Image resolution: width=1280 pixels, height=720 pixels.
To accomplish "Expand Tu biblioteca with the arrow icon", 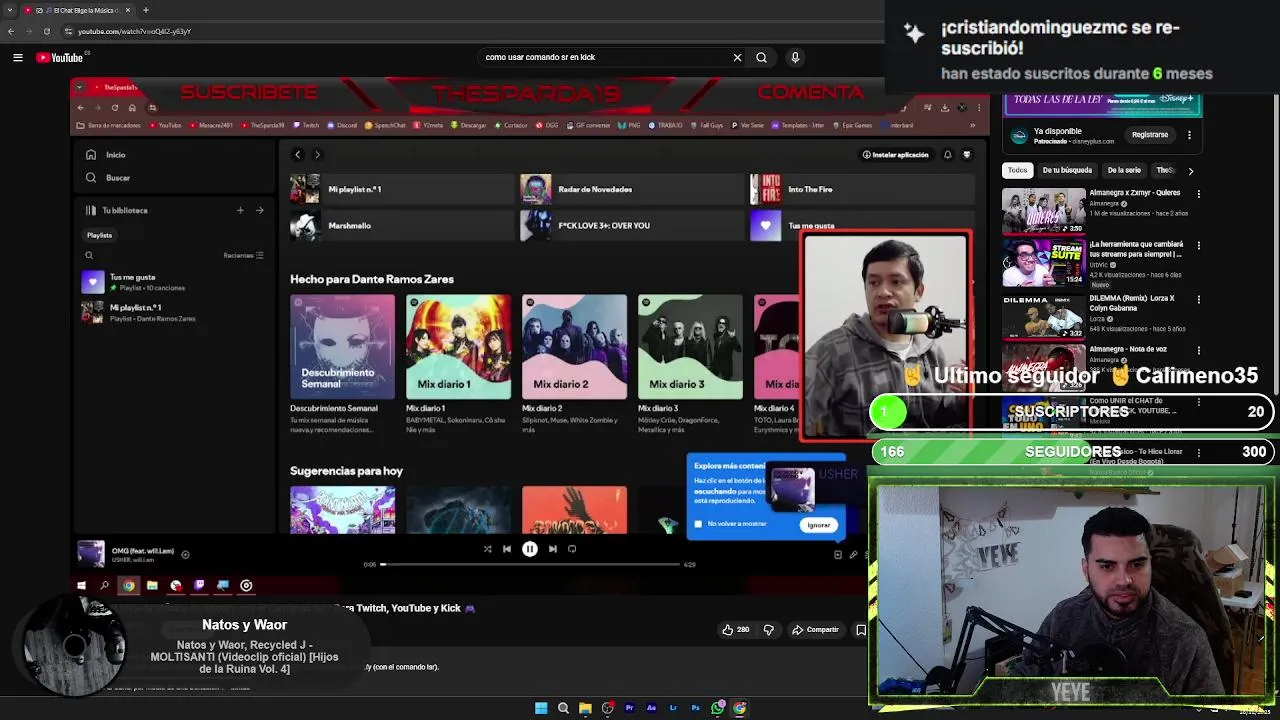I will 259,210.
